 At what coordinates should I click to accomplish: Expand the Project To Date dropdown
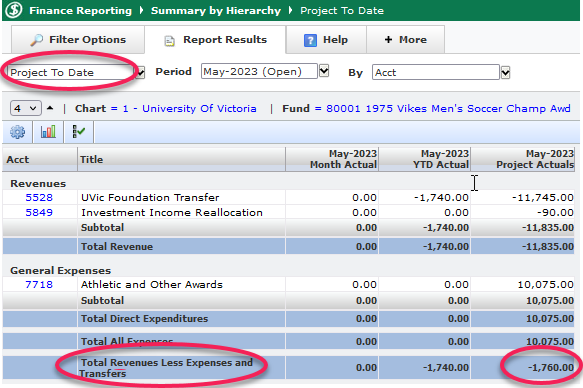(141, 72)
